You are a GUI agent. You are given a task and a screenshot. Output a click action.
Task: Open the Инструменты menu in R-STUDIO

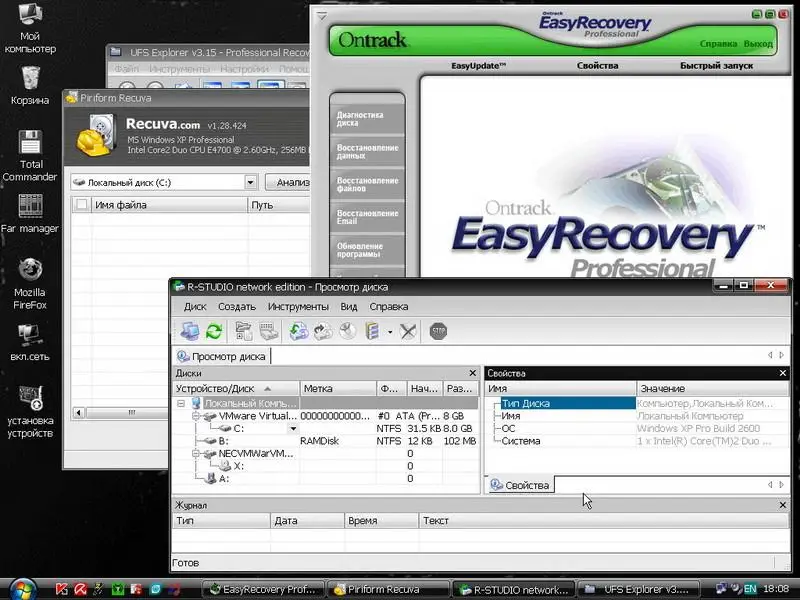pos(298,307)
